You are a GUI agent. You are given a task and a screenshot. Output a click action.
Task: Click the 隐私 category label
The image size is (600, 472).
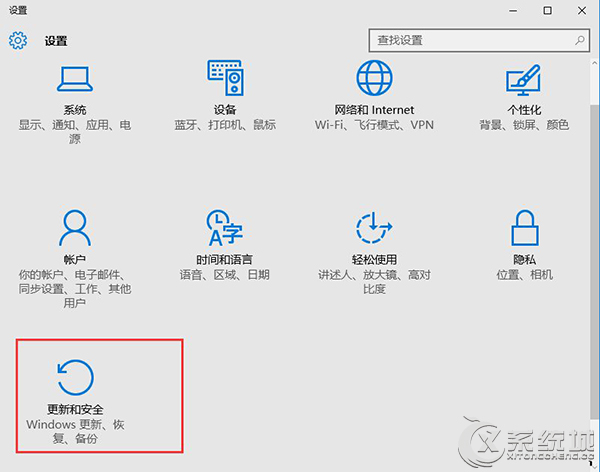524,260
